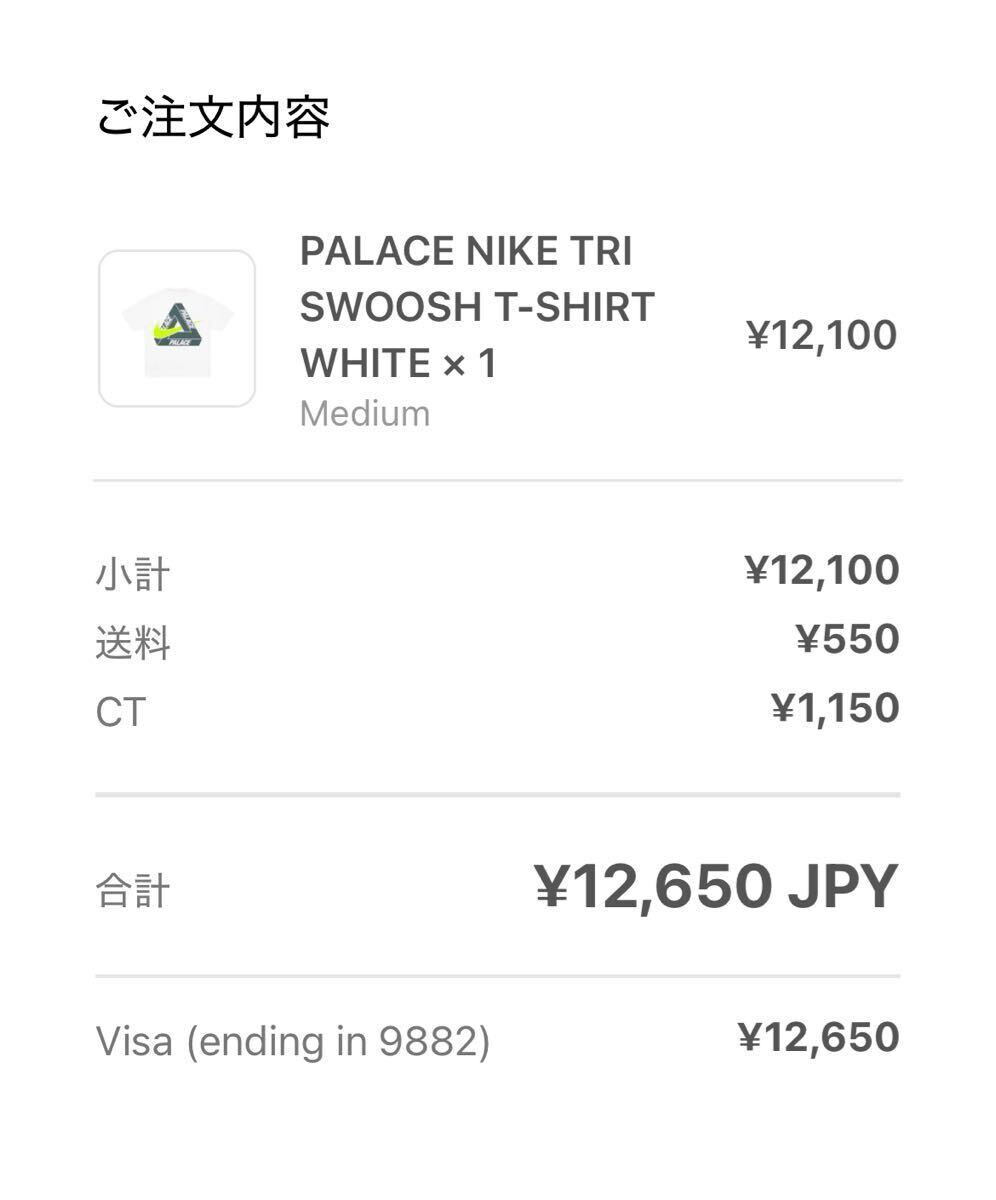Click the Medium size label

pyautogui.click(x=365, y=413)
